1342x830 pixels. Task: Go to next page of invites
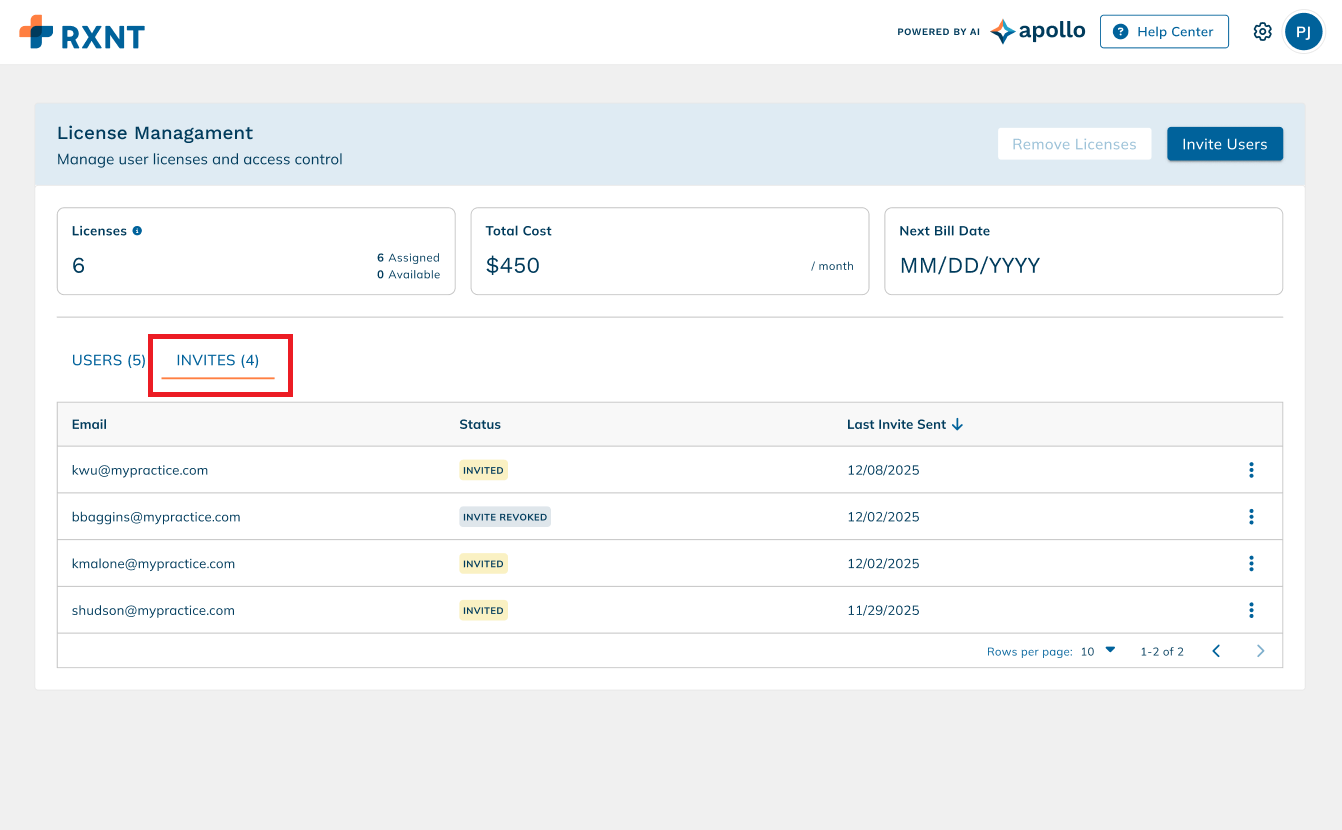tap(1260, 651)
